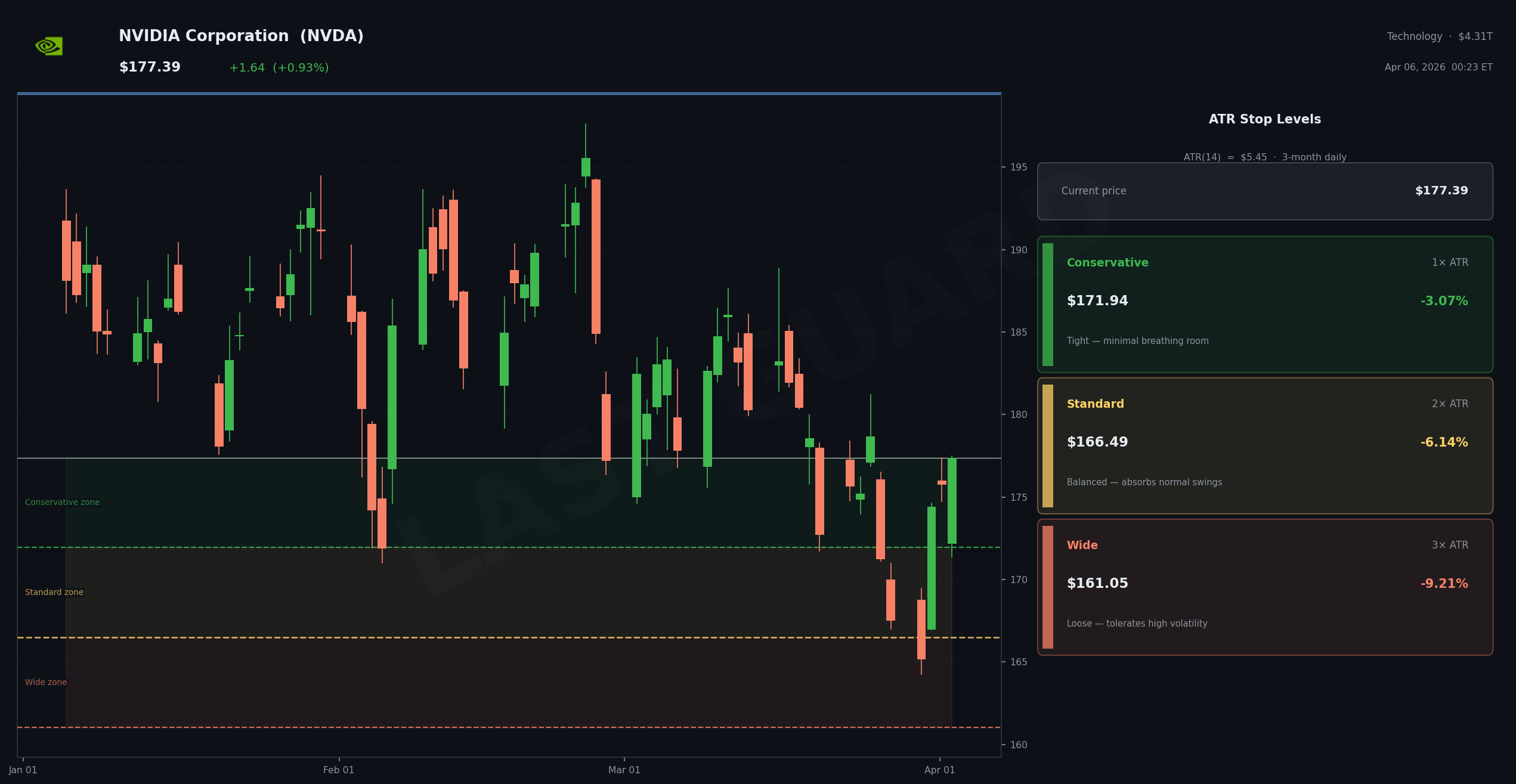Click the Technology sector market cap label
The height and width of the screenshot is (784, 1516).
tap(1439, 36)
